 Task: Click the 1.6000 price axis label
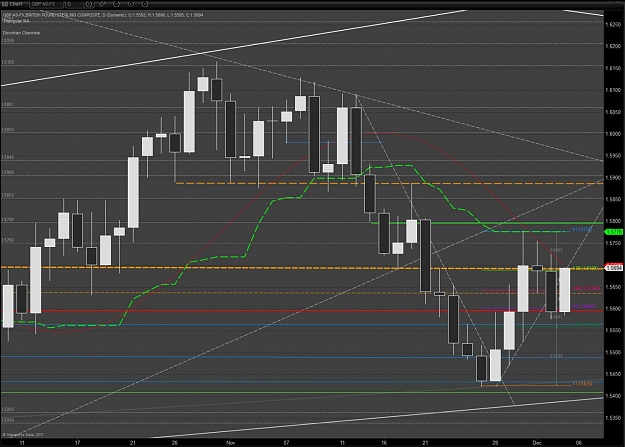coord(613,134)
